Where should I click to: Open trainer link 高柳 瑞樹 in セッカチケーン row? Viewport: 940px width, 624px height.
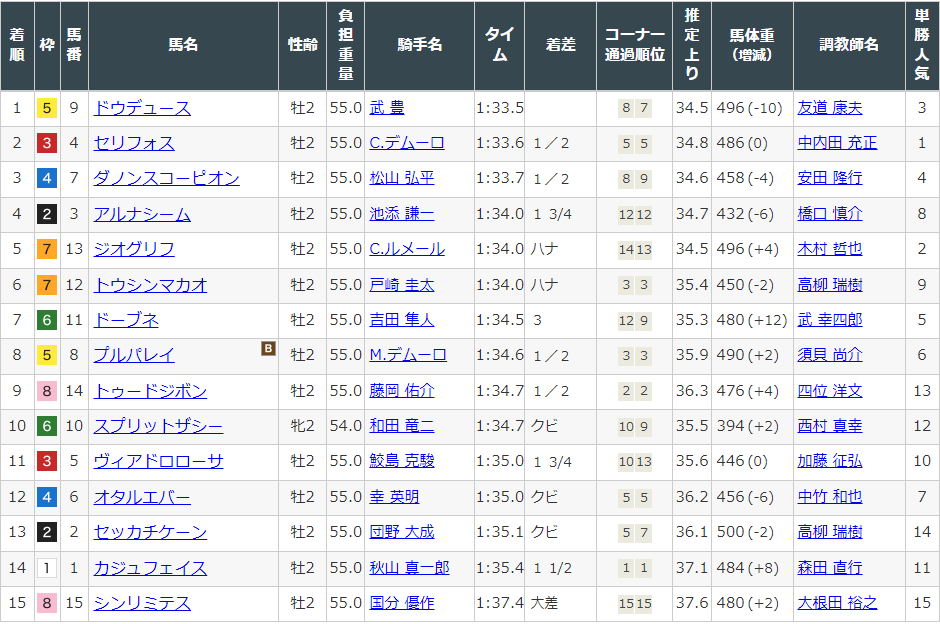(830, 532)
